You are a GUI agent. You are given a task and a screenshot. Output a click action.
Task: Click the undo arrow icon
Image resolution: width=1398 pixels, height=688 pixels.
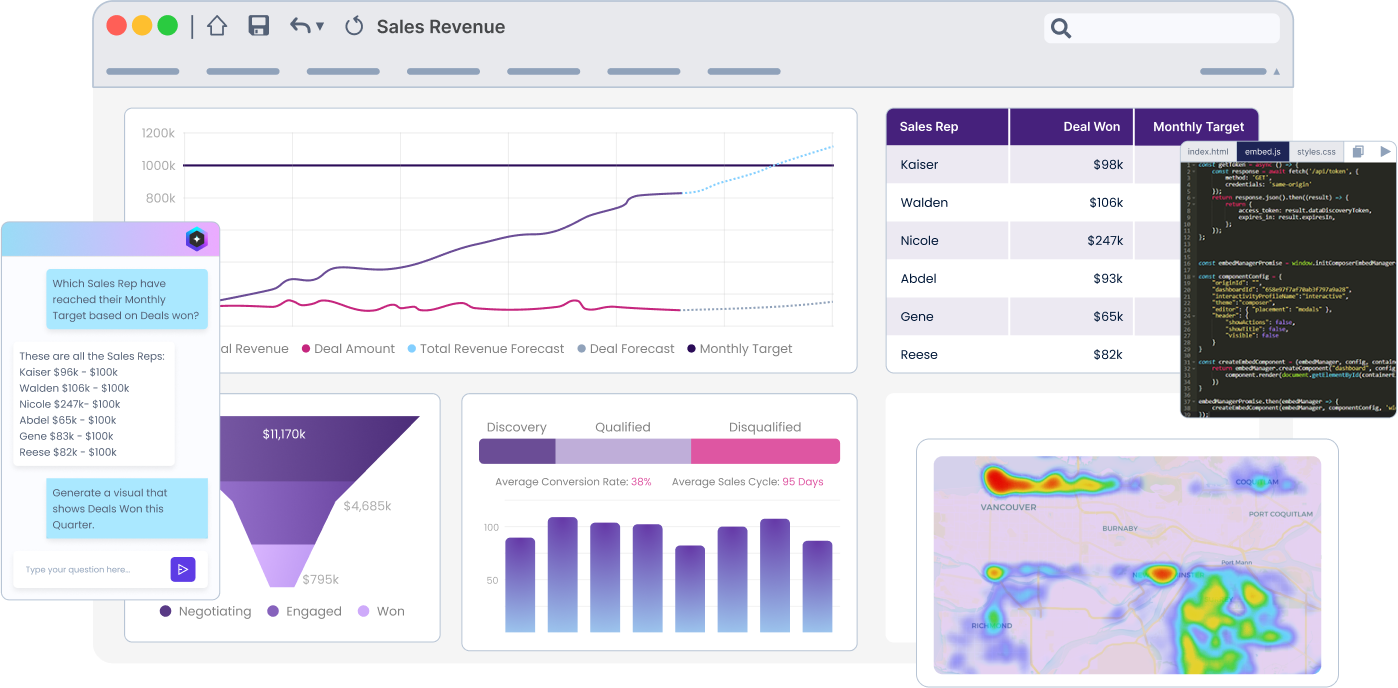coord(300,27)
